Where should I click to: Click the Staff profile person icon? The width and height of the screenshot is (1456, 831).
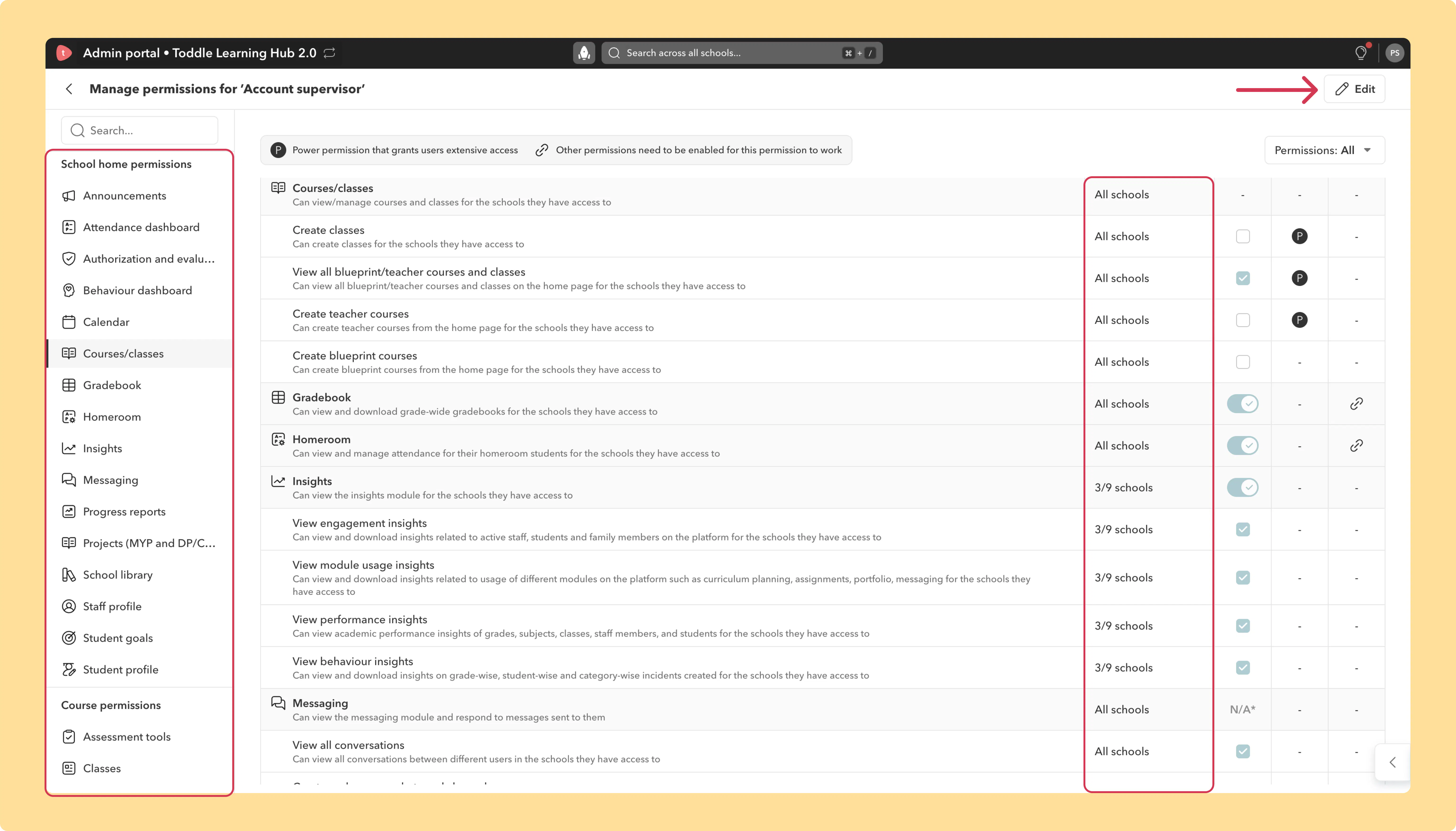(68, 607)
